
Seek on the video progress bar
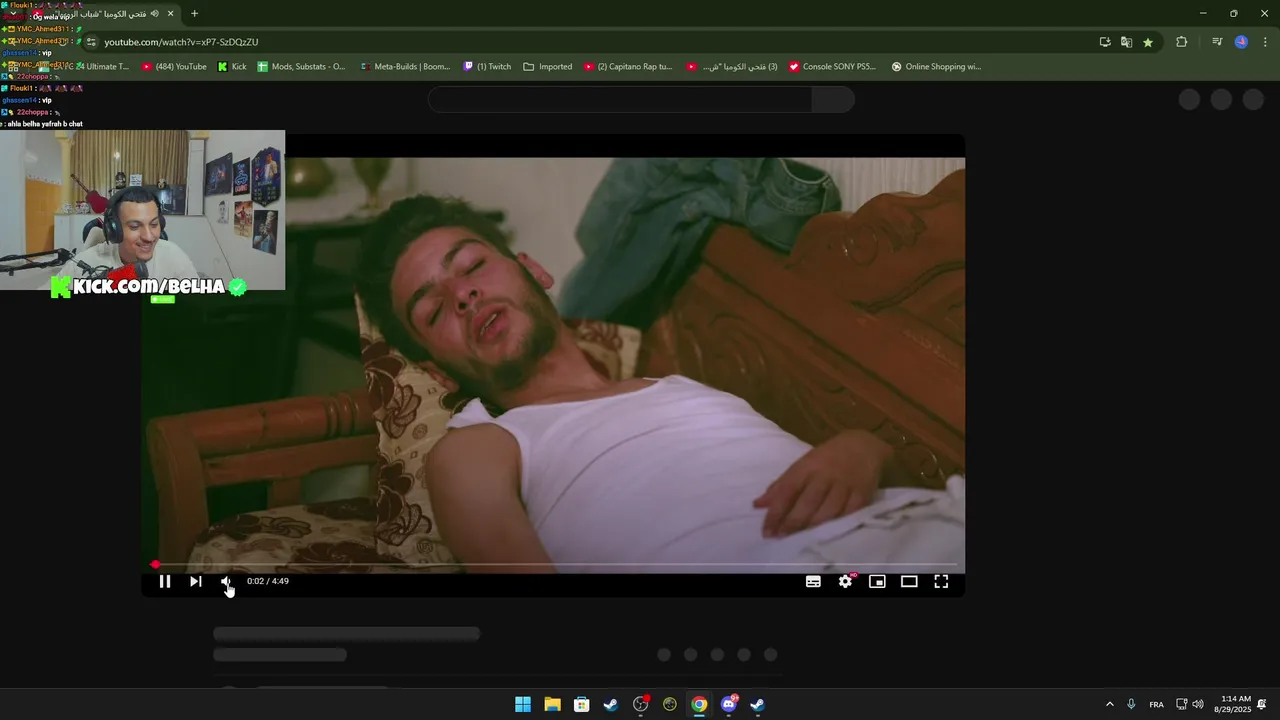(553, 565)
